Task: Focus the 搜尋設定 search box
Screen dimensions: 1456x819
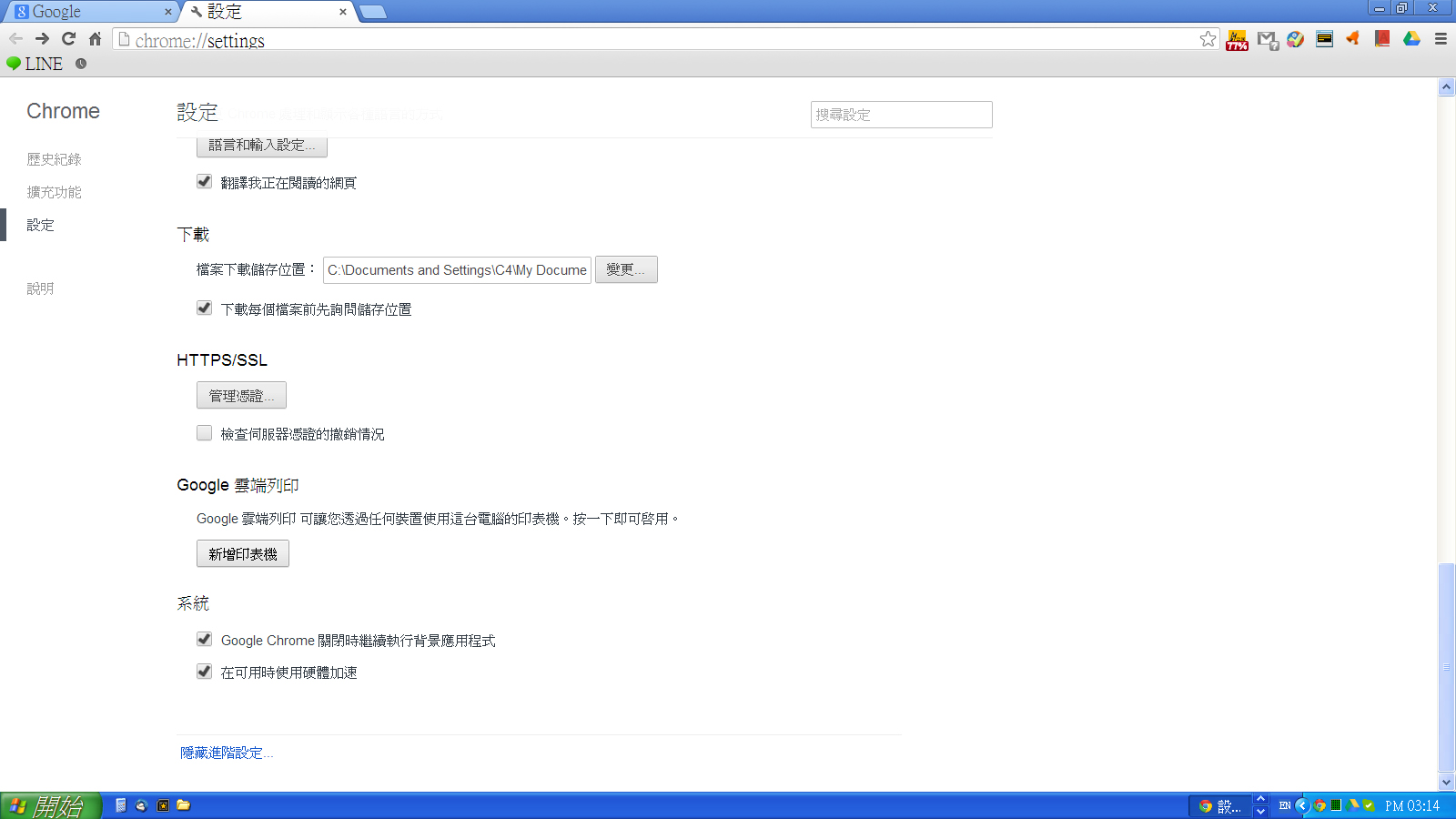Action: [x=901, y=115]
